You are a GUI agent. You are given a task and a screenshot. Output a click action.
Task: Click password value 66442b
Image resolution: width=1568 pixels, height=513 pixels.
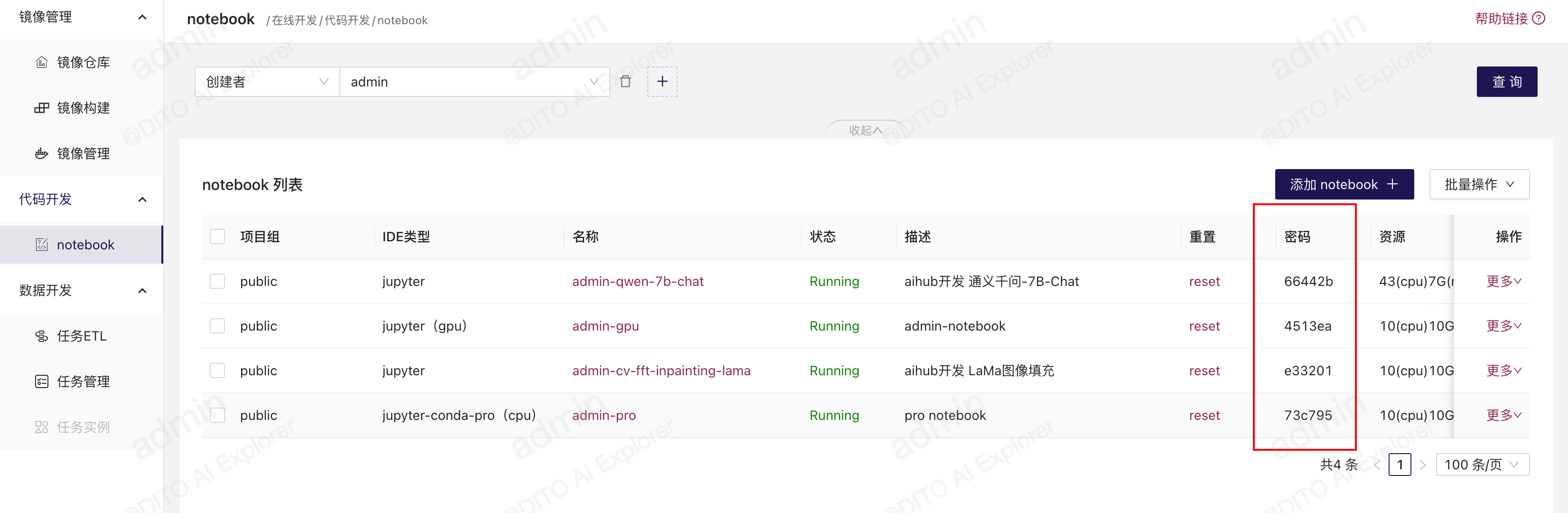pos(1308,281)
